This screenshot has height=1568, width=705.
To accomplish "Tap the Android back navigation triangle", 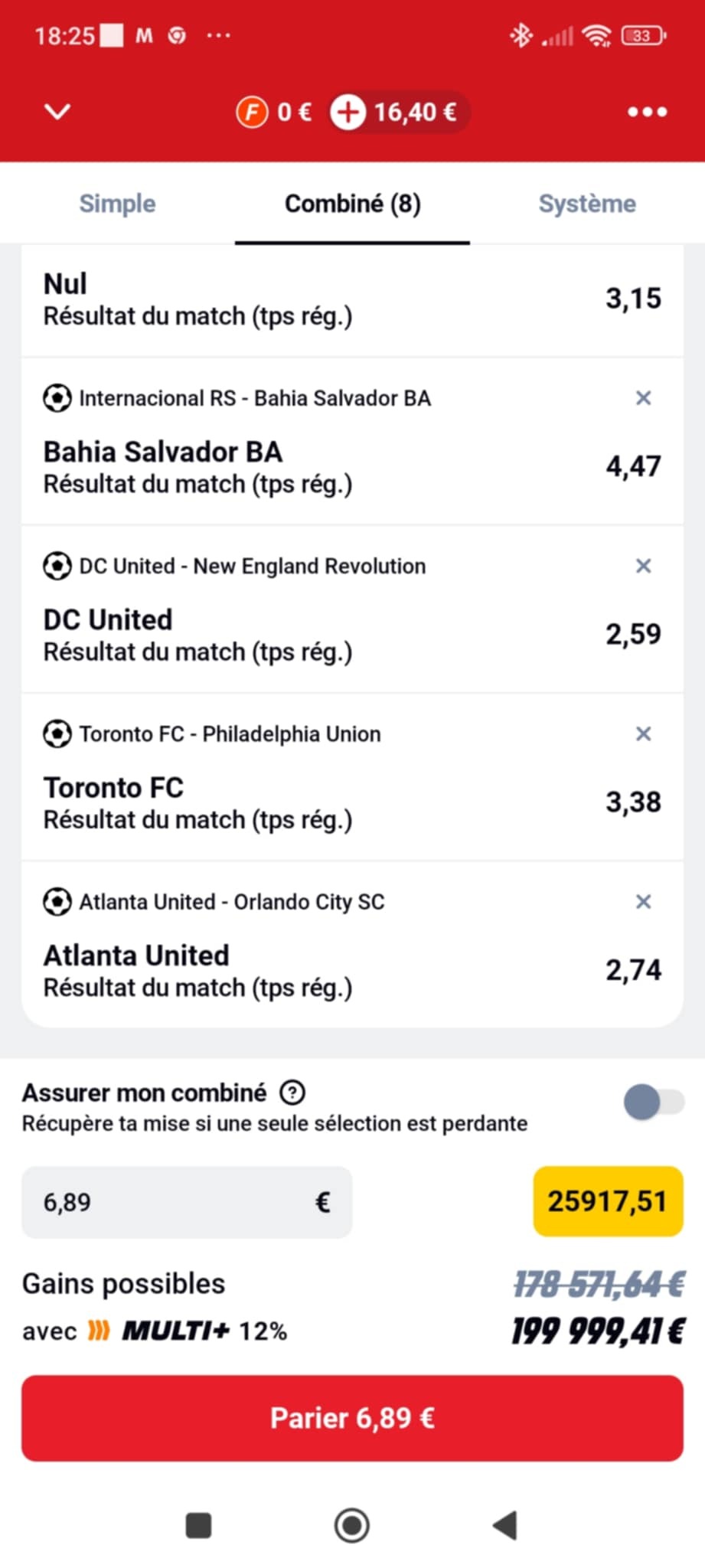I will pos(505,1525).
